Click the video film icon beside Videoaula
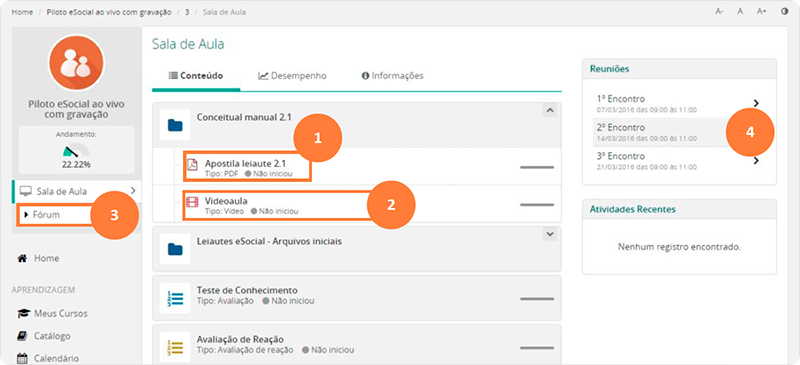The height and width of the screenshot is (365, 800). click(192, 202)
